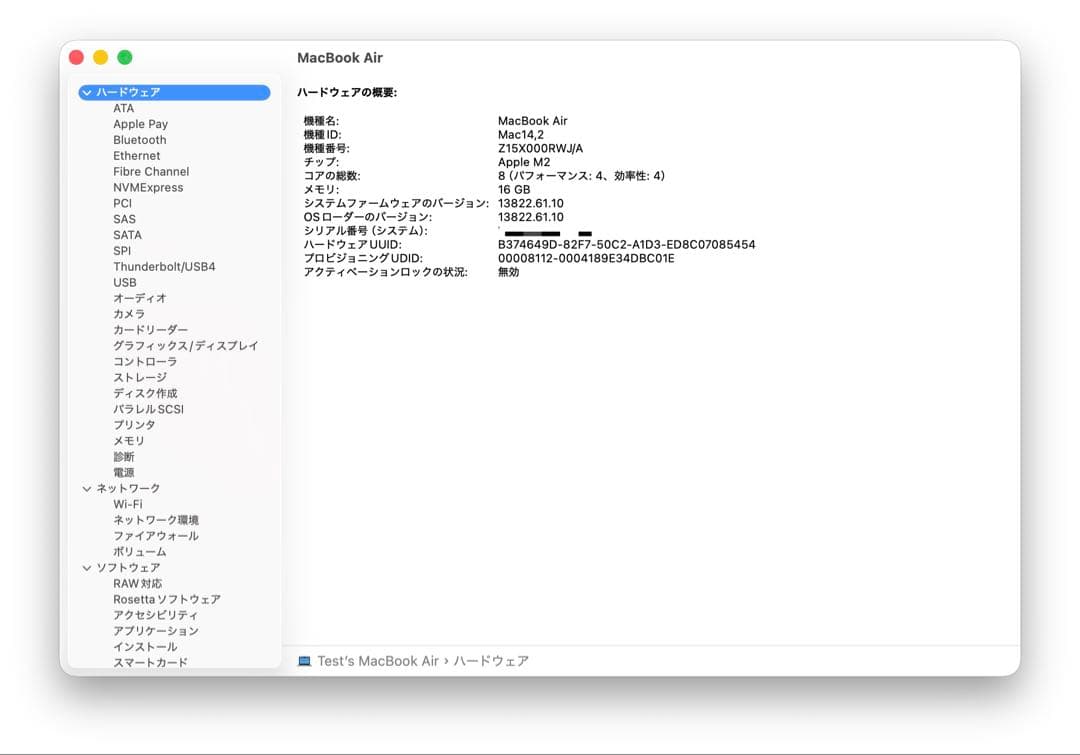Viewport: 1080px width, 755px height.
Task: Select Bluetooth in the hardware sidebar
Action: pyautogui.click(x=139, y=139)
